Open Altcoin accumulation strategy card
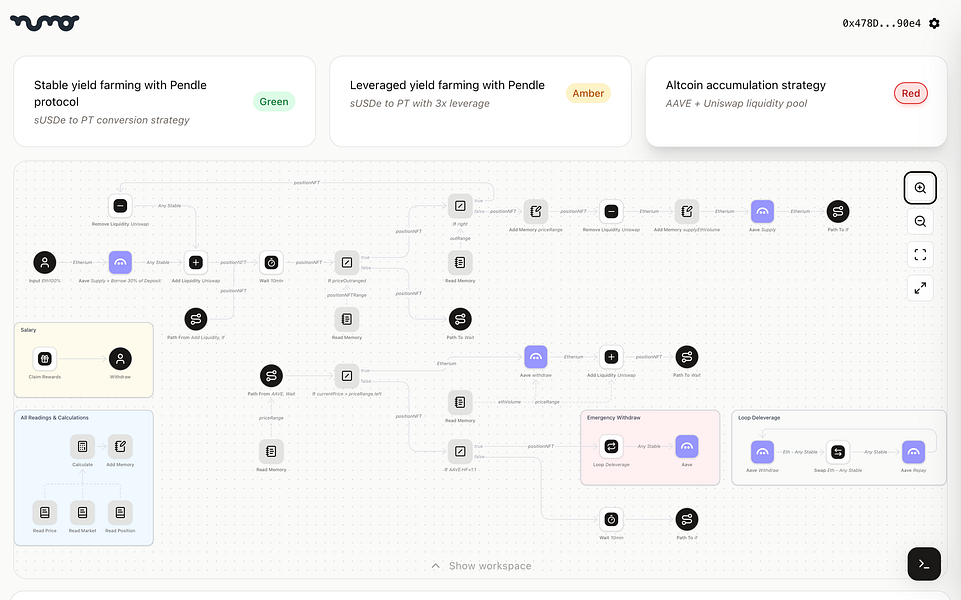This screenshot has height=600, width=961. tap(796, 102)
